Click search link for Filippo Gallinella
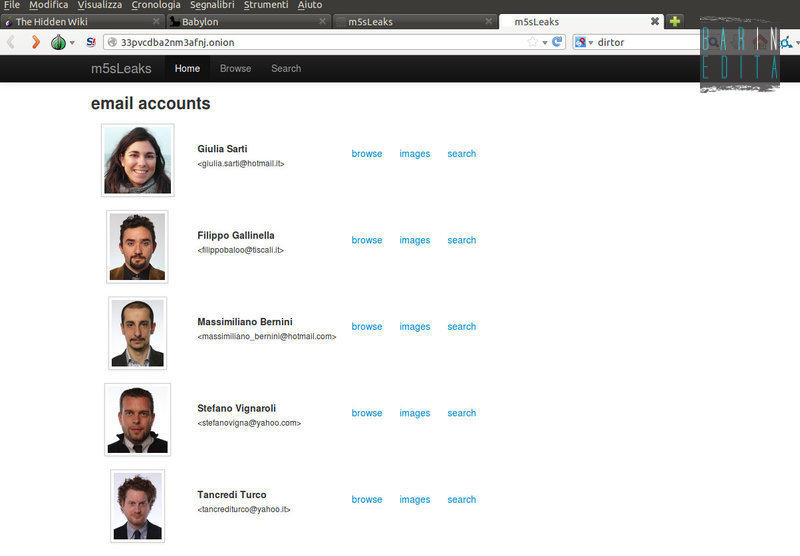 point(462,240)
